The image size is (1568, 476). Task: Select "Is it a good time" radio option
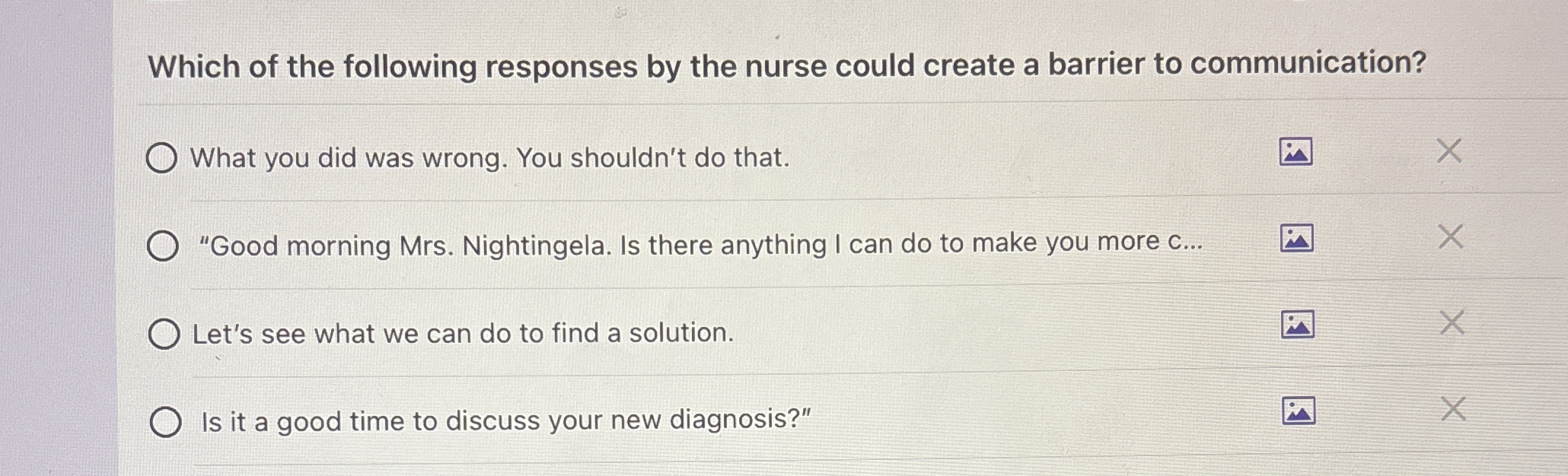pyautogui.click(x=166, y=421)
